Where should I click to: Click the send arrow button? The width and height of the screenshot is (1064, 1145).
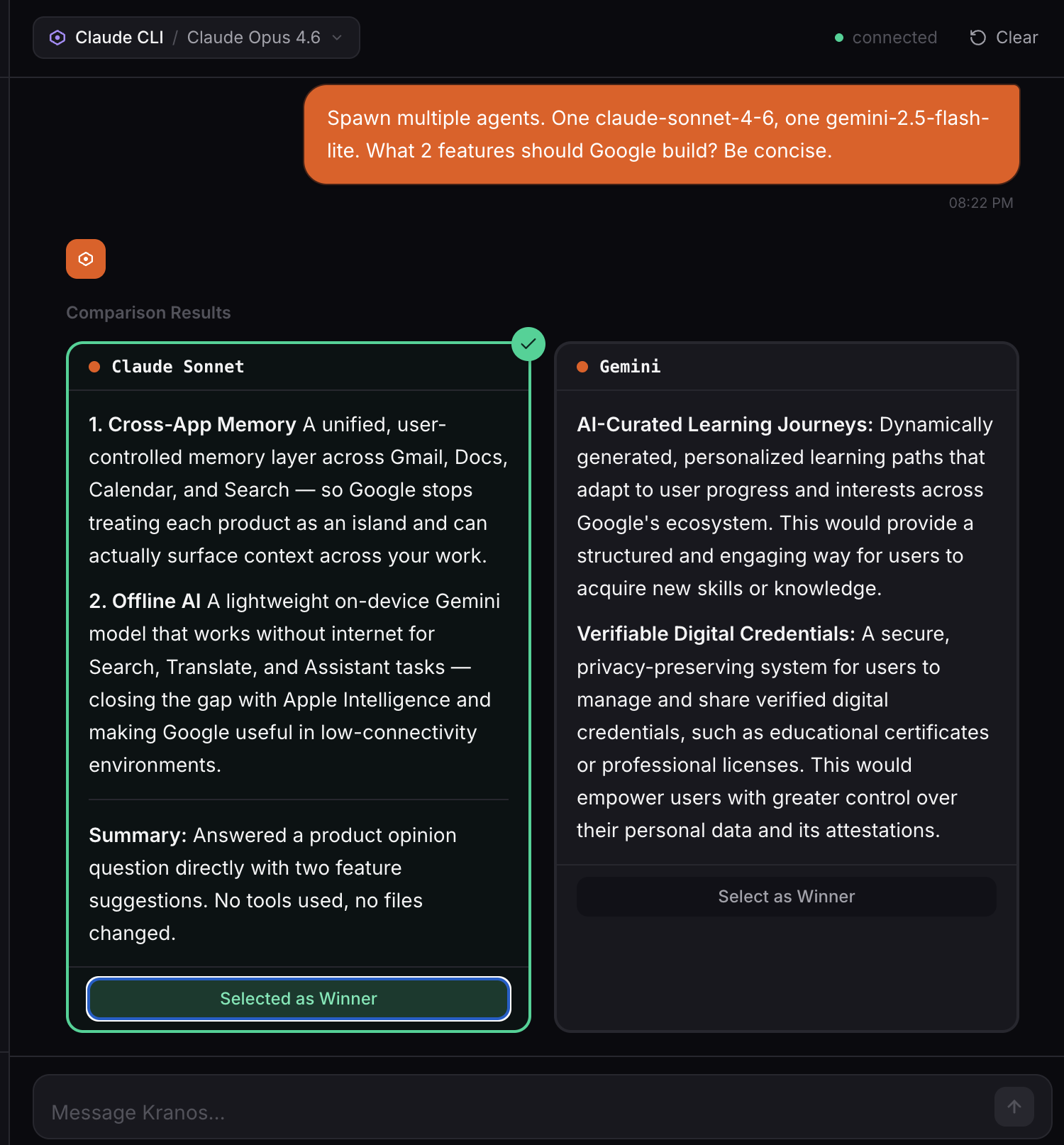pyautogui.click(x=1014, y=1107)
